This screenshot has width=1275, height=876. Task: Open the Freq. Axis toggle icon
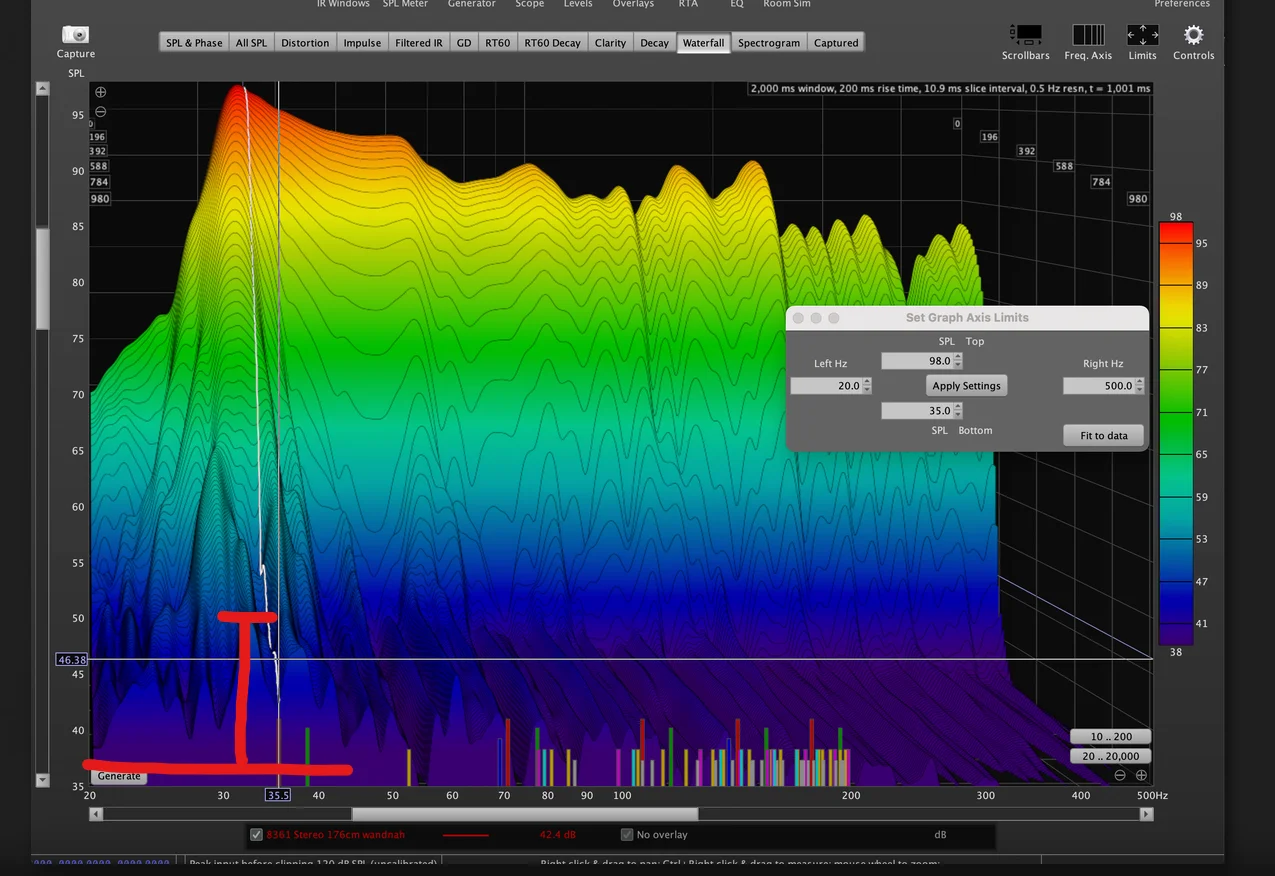tap(1088, 35)
